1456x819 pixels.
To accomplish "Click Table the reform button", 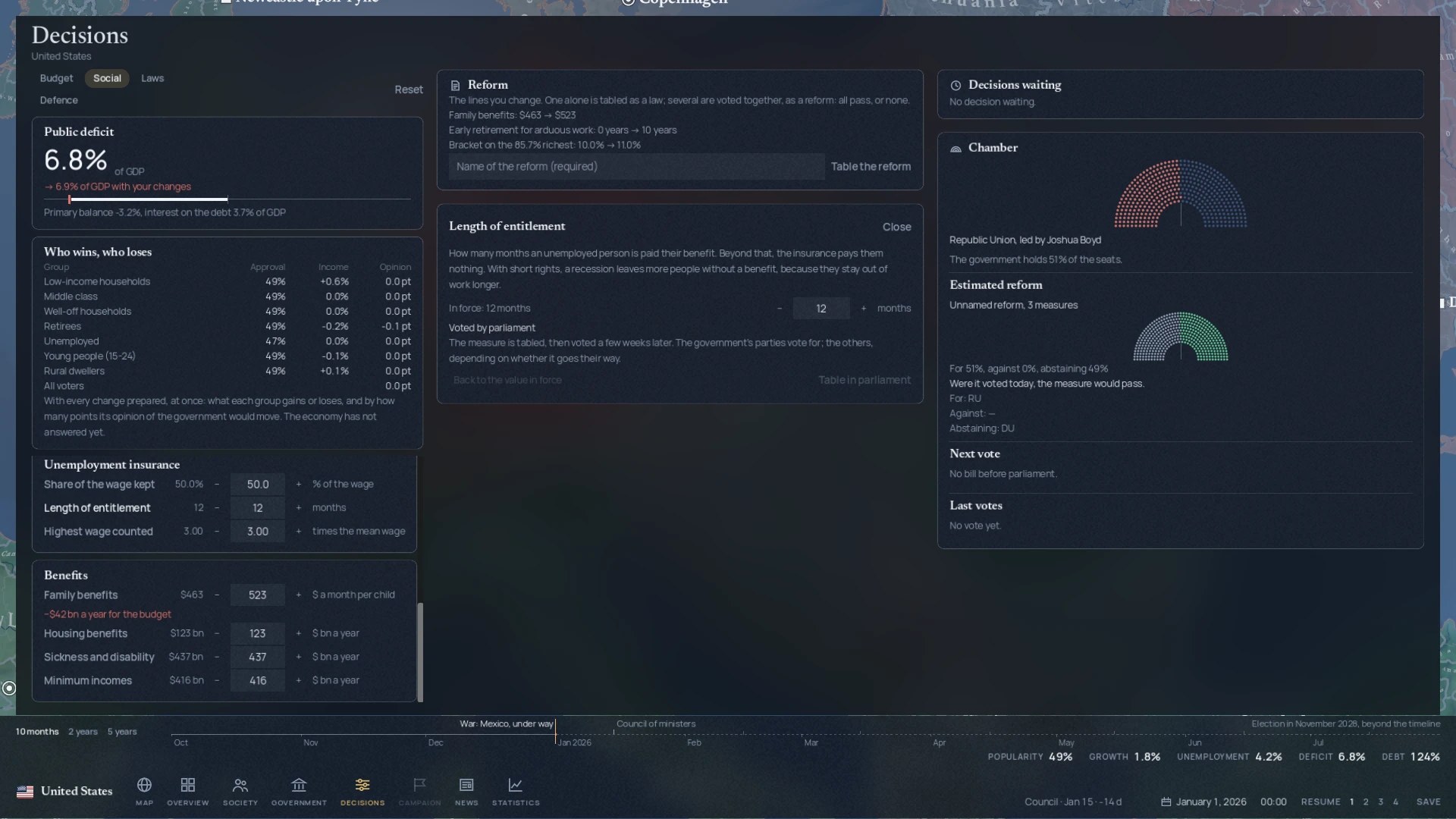I will click(x=871, y=167).
